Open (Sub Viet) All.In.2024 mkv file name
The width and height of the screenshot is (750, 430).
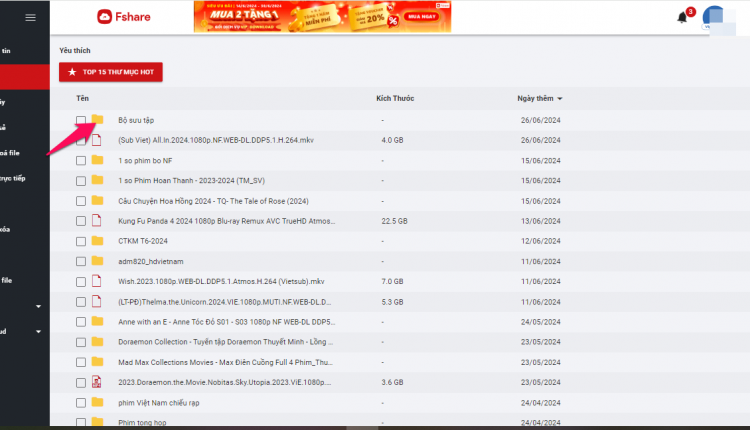pyautogui.click(x=216, y=140)
